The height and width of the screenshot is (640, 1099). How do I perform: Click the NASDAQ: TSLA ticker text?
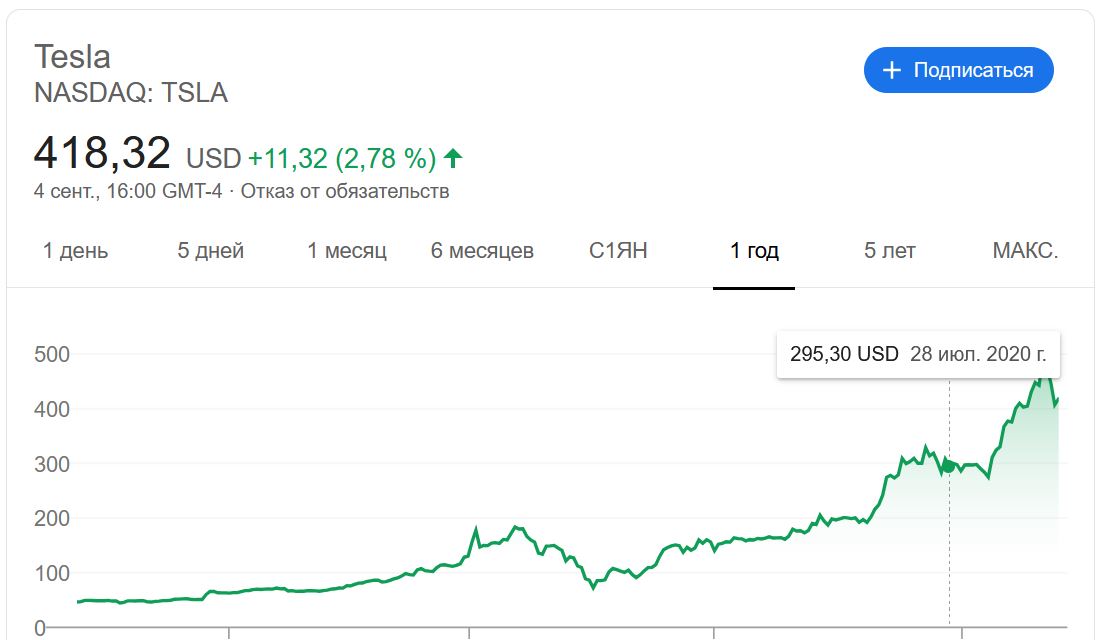(131, 94)
